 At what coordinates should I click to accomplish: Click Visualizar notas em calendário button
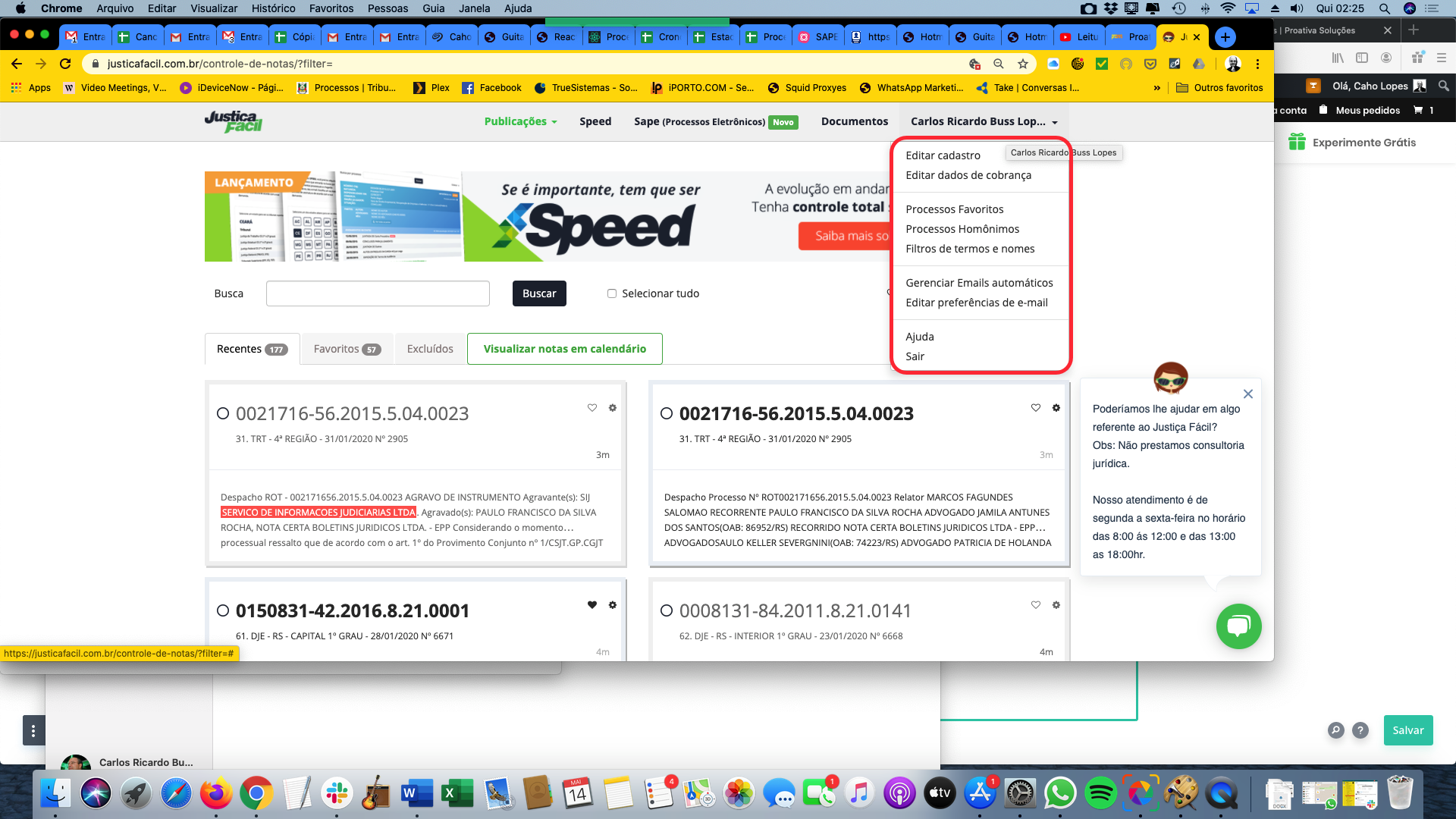pos(565,349)
